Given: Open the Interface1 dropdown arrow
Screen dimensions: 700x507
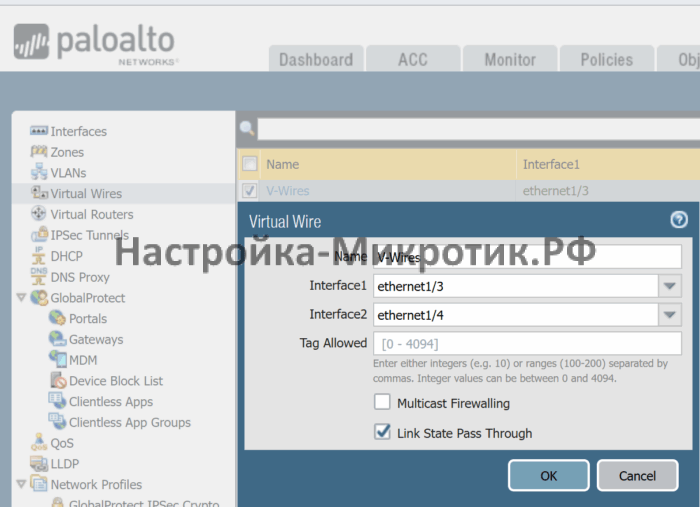Looking at the screenshot, I should (670, 286).
